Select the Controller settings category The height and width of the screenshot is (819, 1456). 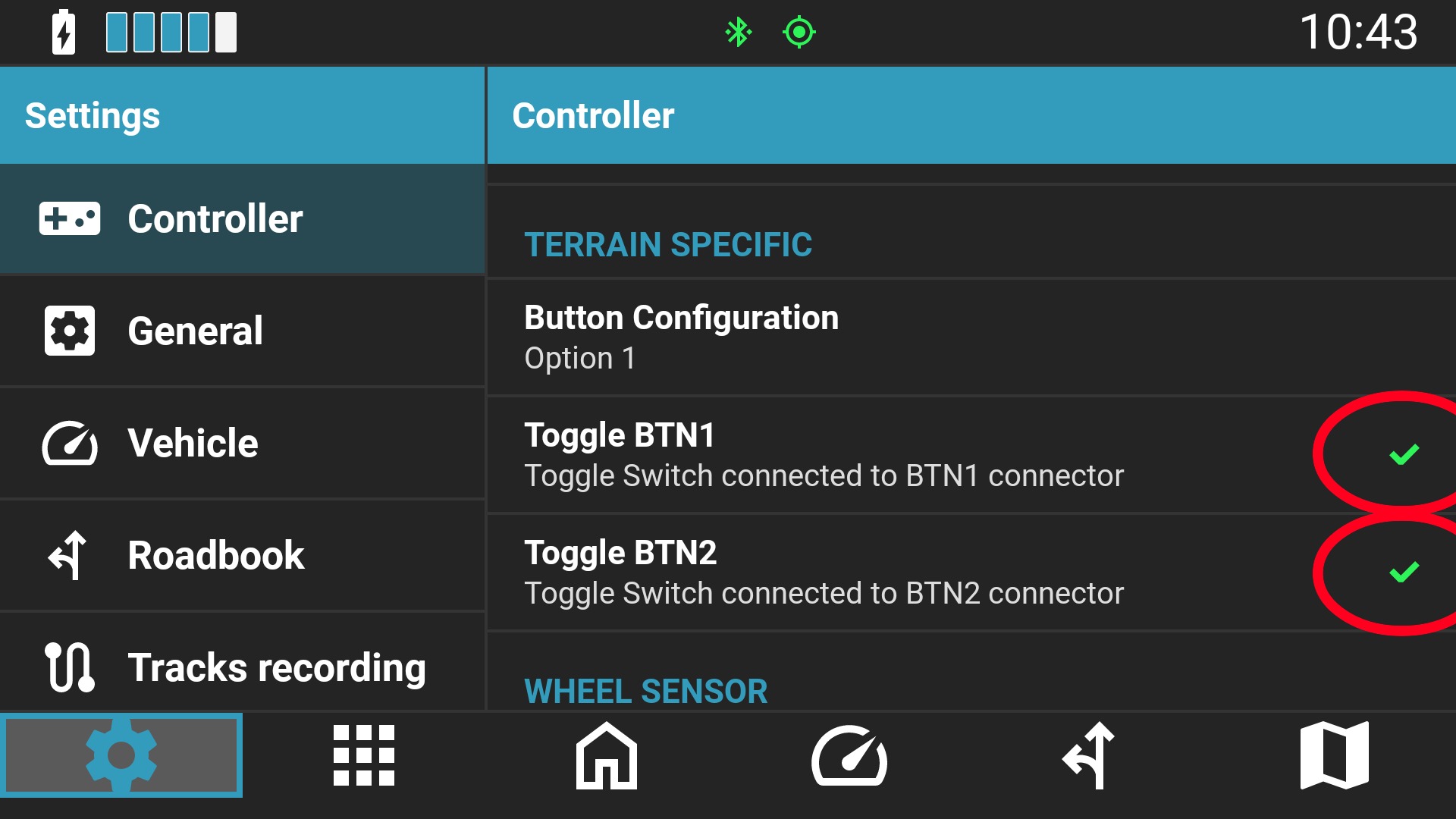243,219
